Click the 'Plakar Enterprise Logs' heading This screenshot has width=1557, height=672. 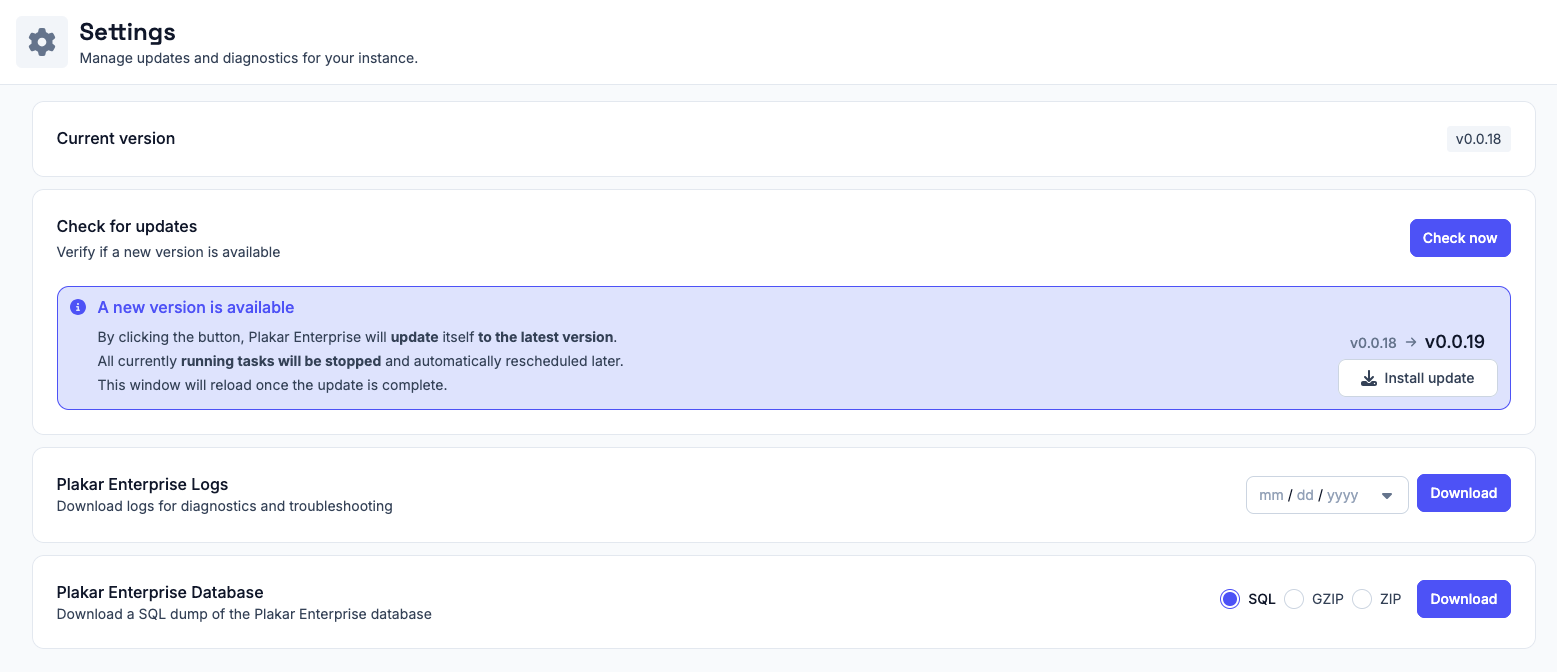[142, 484]
